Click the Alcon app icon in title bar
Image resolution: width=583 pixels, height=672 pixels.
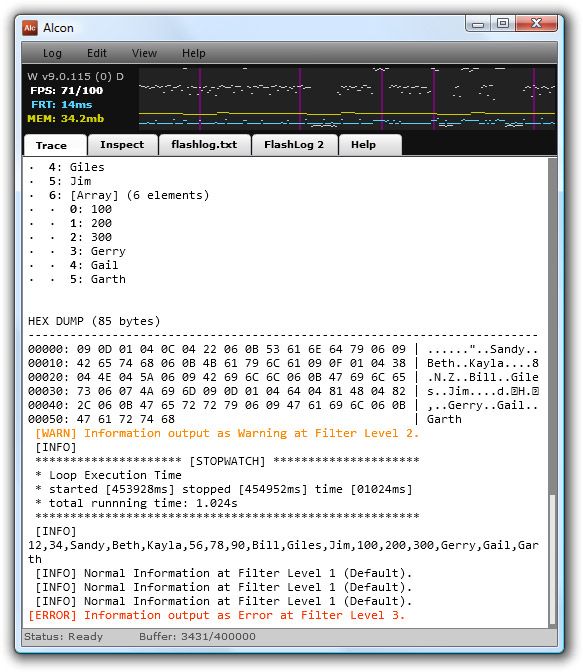click(30, 28)
